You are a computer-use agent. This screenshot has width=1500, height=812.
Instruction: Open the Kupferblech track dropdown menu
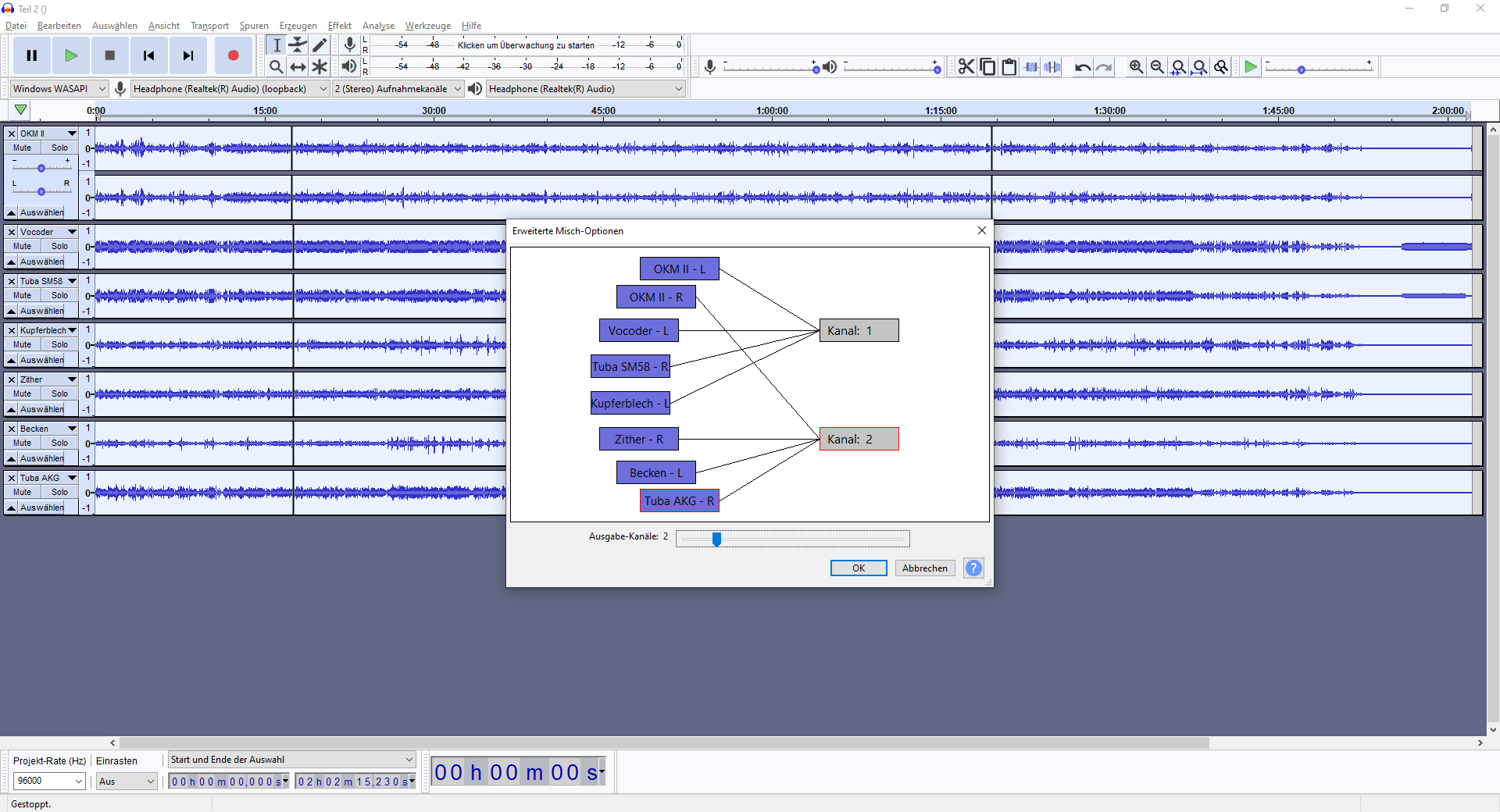point(72,330)
